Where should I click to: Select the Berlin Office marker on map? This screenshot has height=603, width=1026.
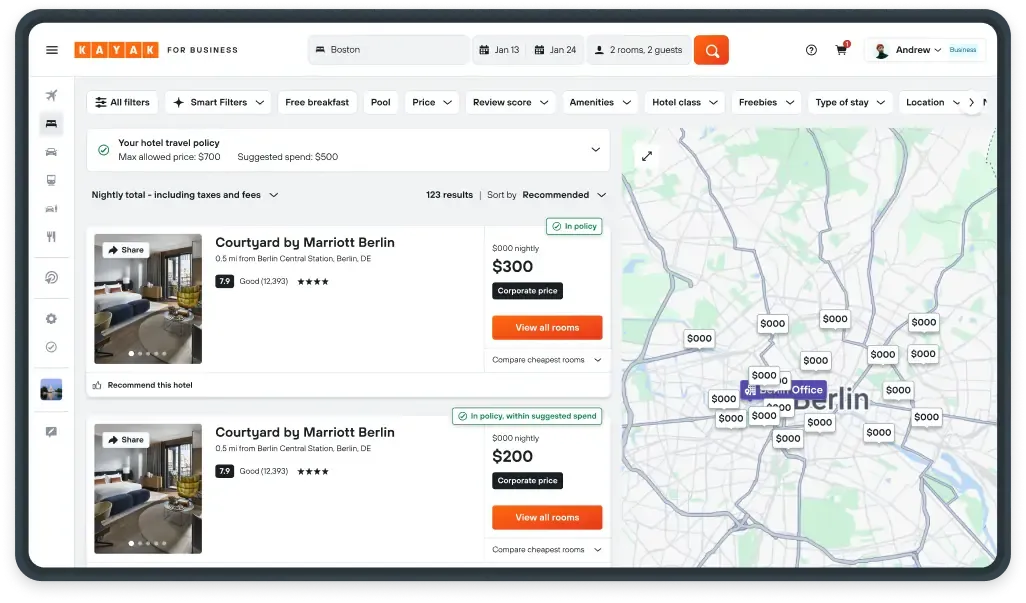[783, 390]
